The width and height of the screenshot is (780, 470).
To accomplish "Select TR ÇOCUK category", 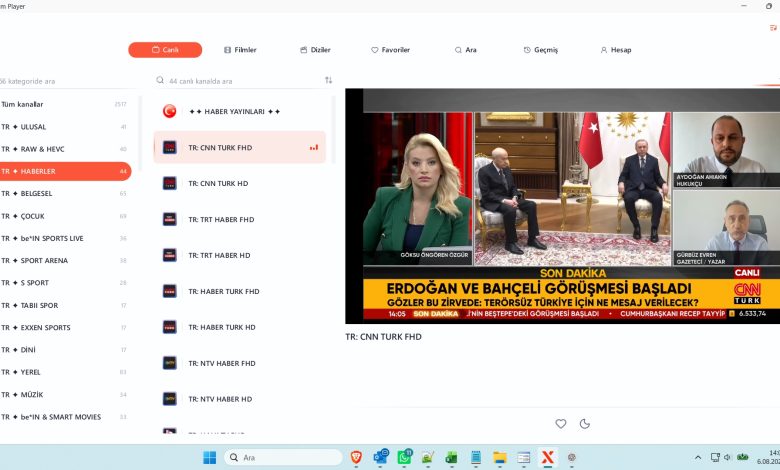I will [x=65, y=216].
